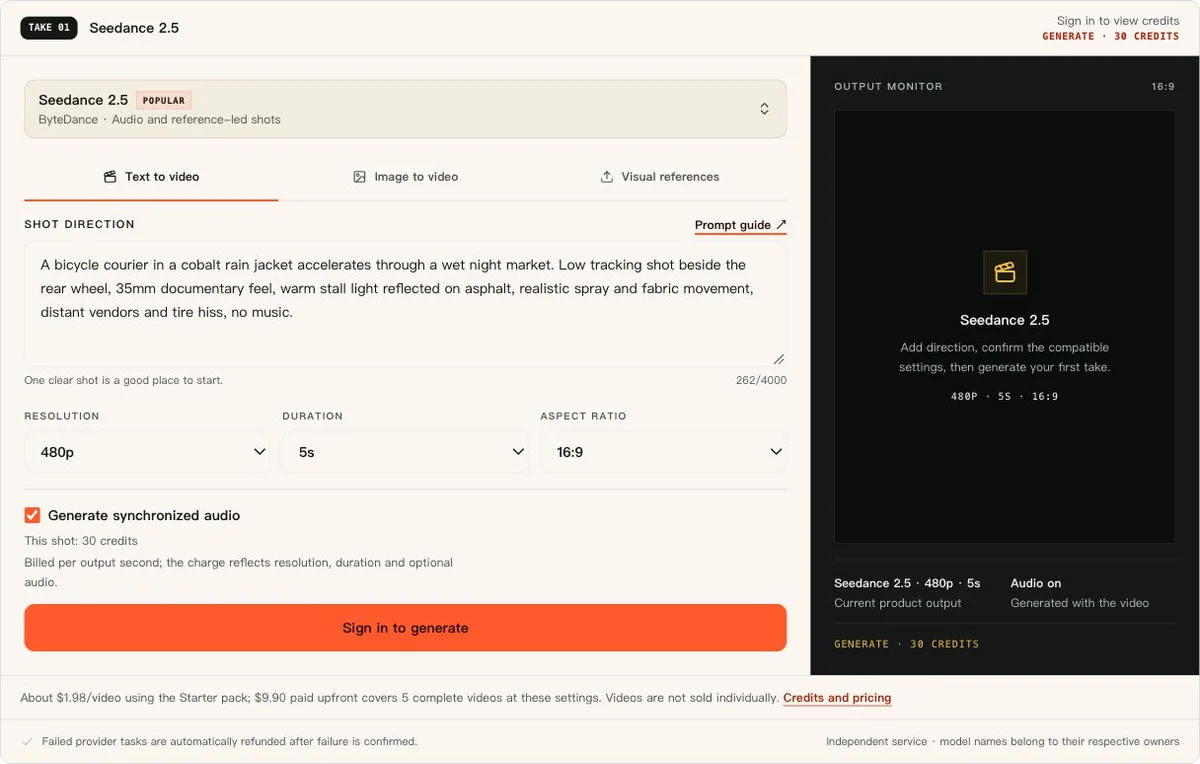1200x764 pixels.
Task: Click 'GENERATE · 30 CREDITS' in header
Action: coord(1111,36)
